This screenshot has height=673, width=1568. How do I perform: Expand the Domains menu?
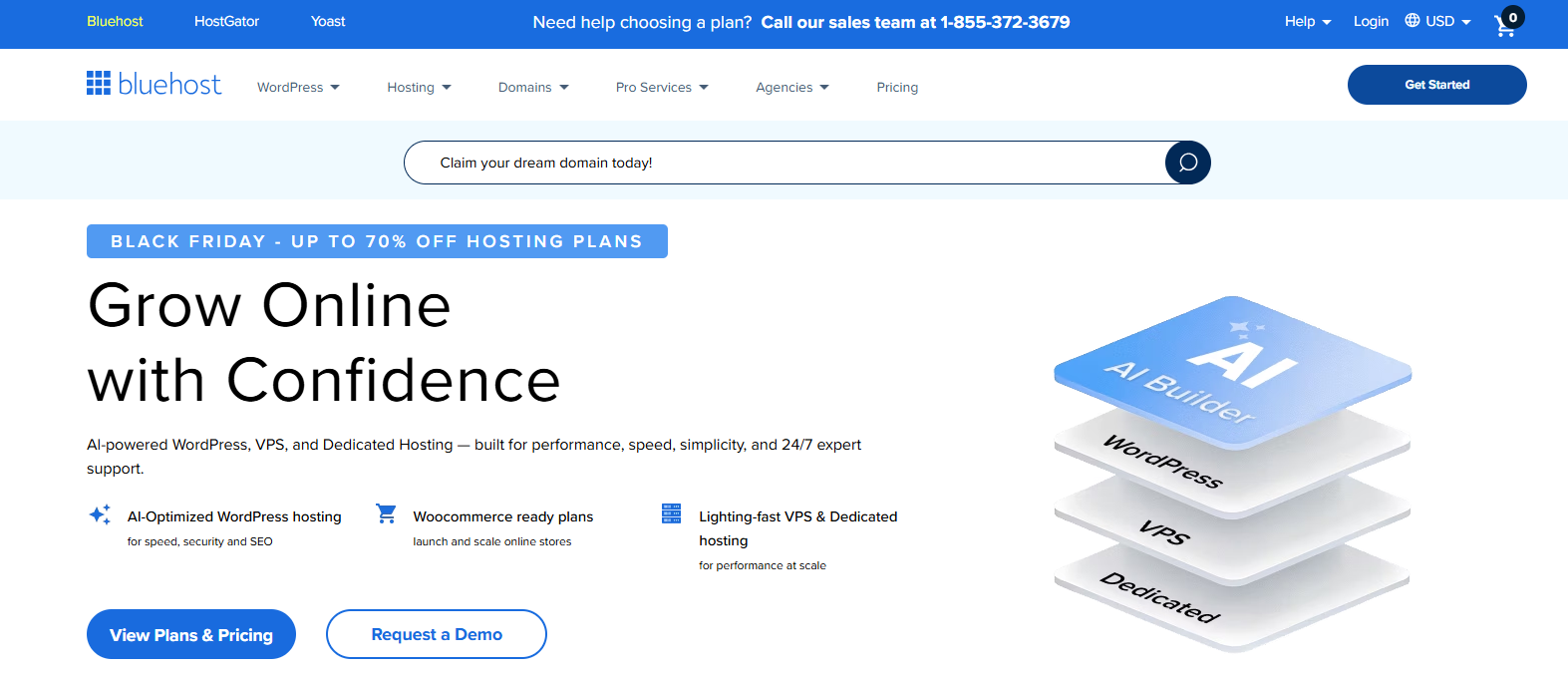533,87
